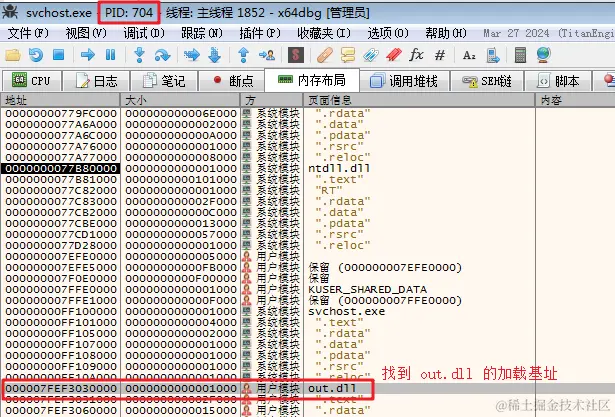Switch to the 调用堆栈 tab
Viewport: 615px width, 417px height.
404,81
